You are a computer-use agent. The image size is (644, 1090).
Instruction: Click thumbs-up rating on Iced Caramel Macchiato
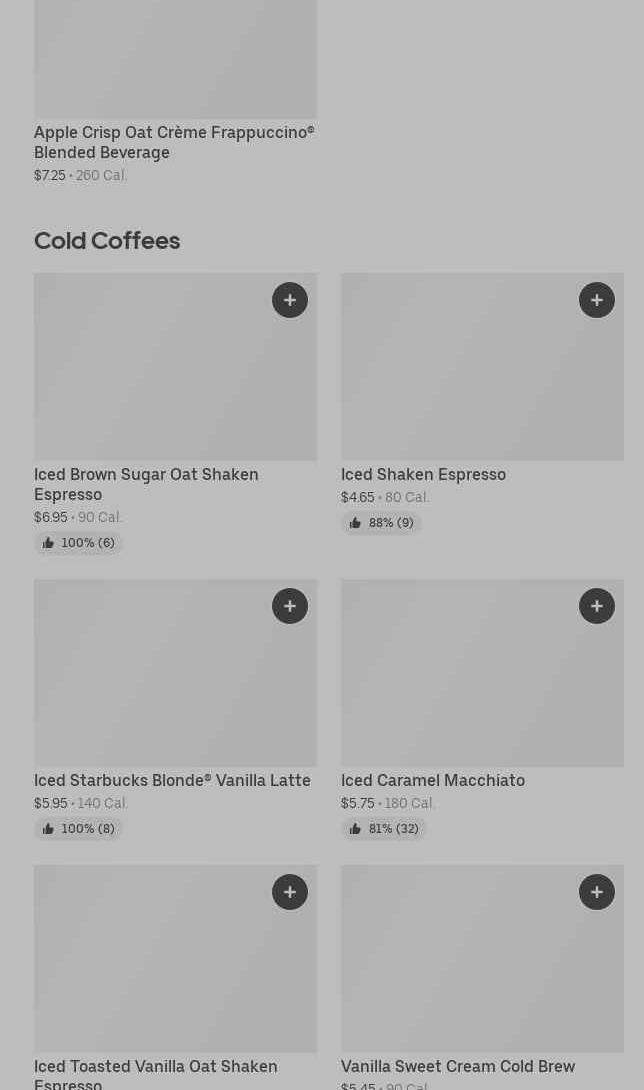(384, 829)
